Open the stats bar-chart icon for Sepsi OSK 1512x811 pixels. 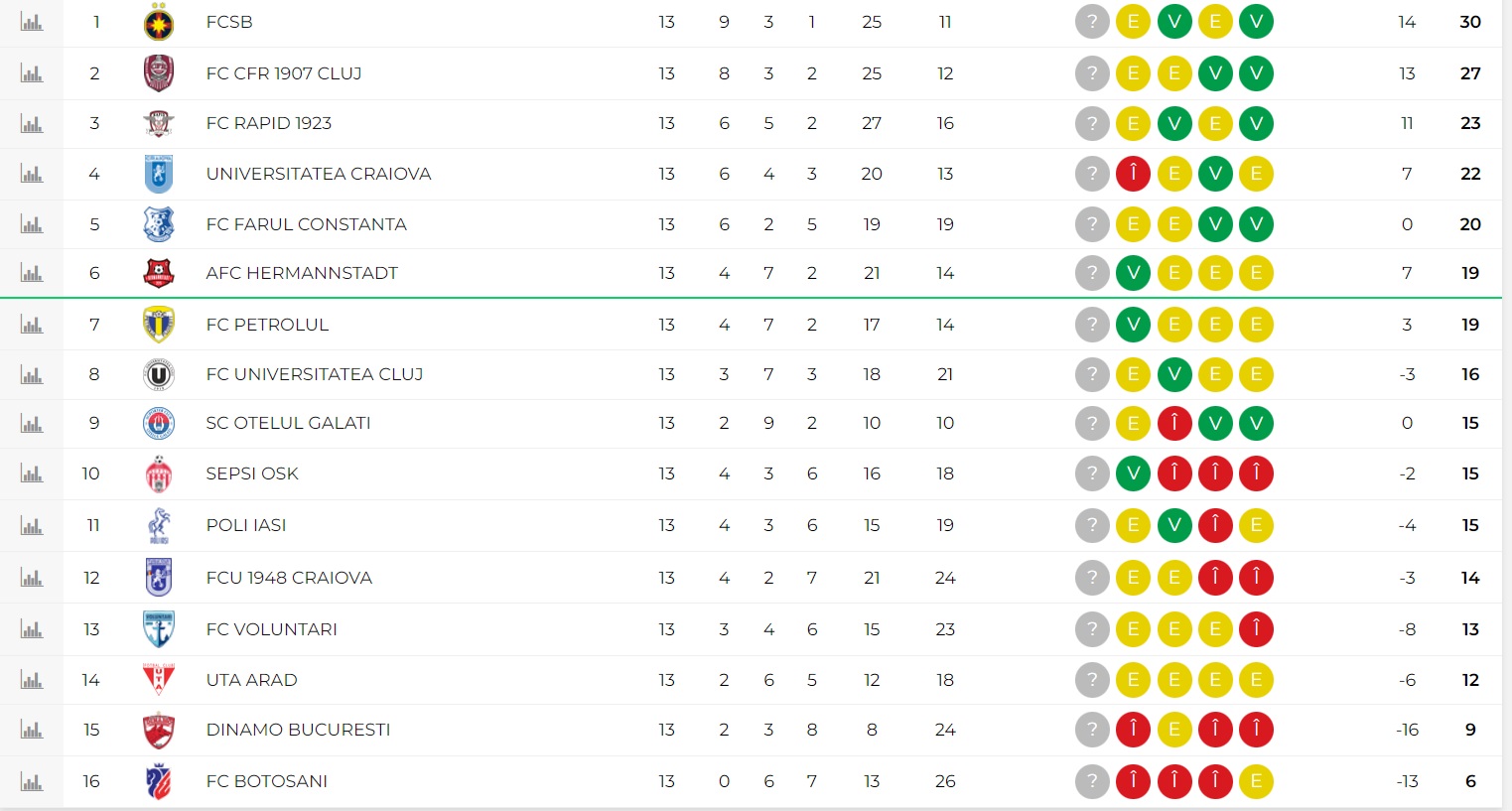click(32, 473)
